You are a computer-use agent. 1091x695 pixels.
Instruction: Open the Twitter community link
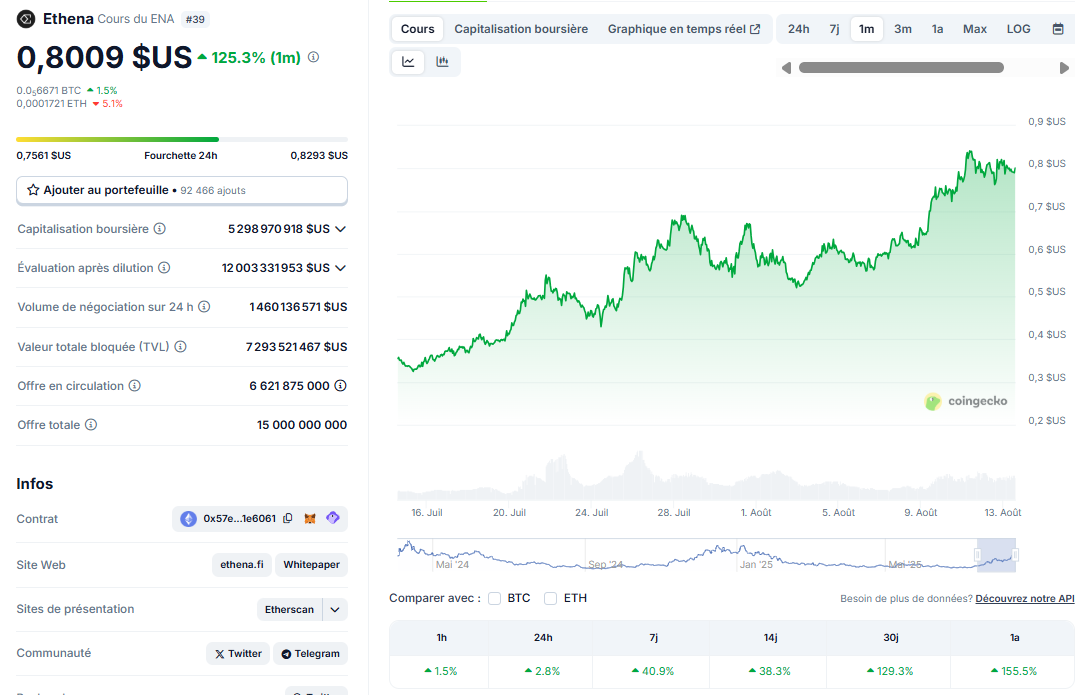tap(238, 654)
